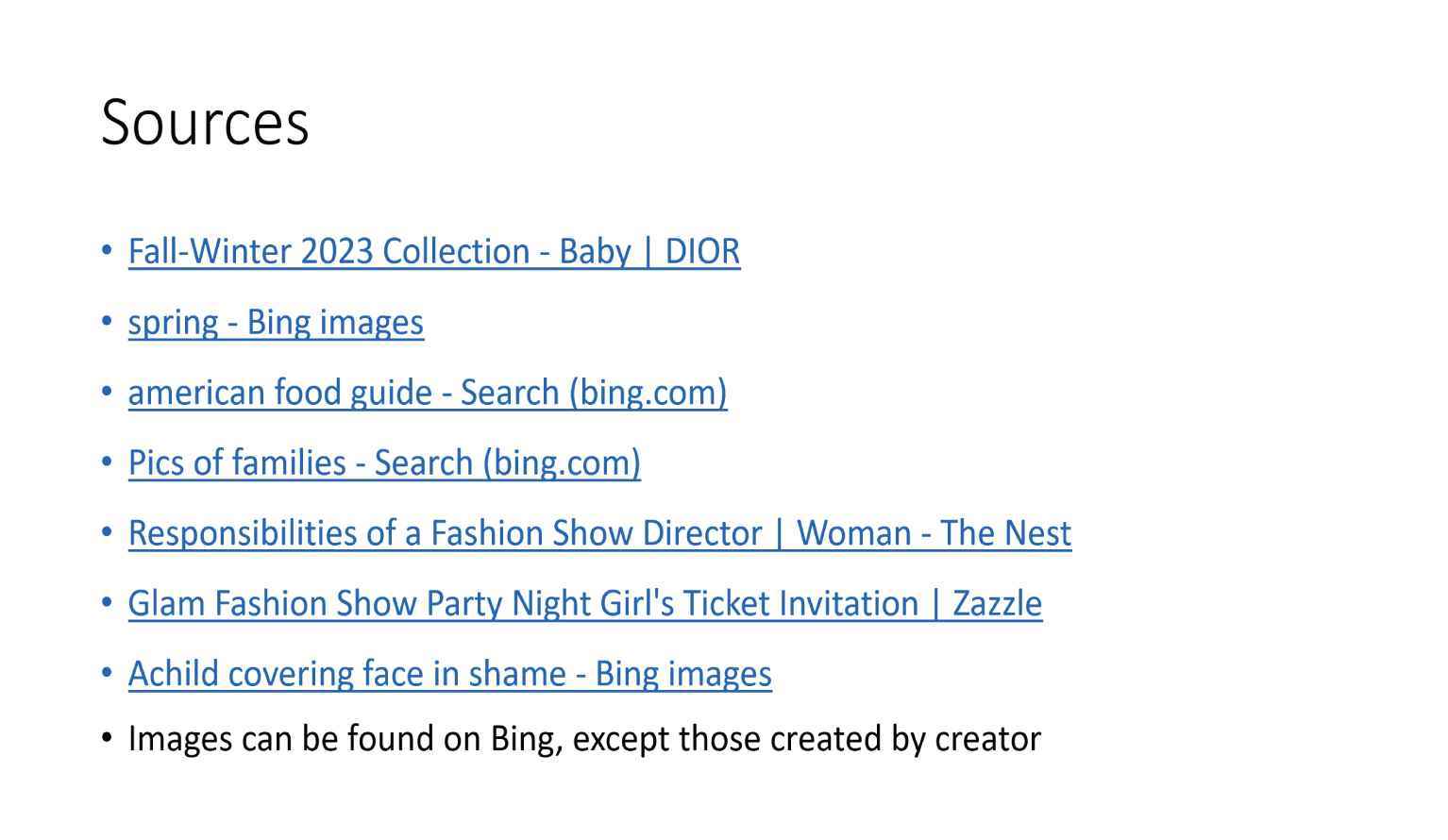The height and width of the screenshot is (840, 1448).
Task: Click the Sources slide title
Action: [205, 122]
